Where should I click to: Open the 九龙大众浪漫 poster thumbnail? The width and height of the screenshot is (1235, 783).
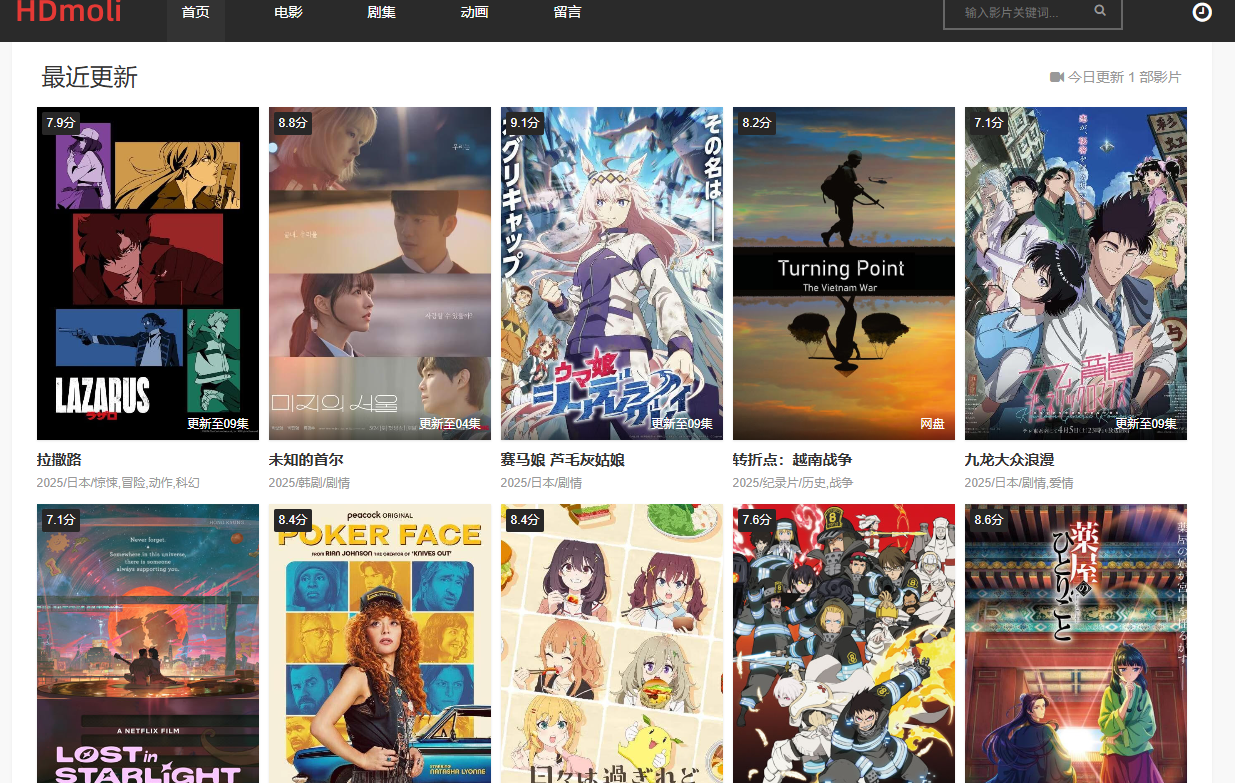[x=1076, y=273]
